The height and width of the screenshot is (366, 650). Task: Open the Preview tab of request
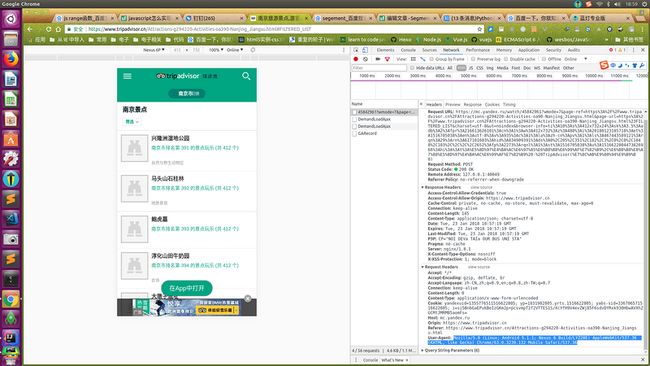click(453, 104)
